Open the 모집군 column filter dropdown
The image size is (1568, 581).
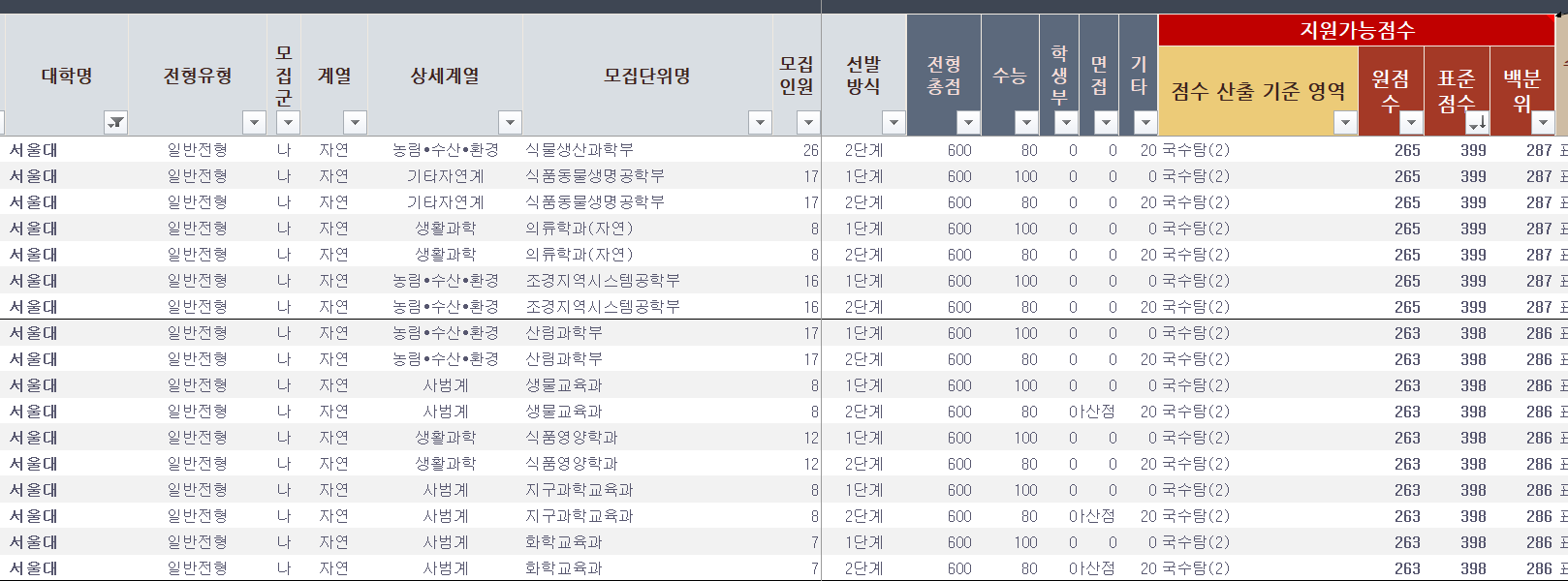(288, 122)
